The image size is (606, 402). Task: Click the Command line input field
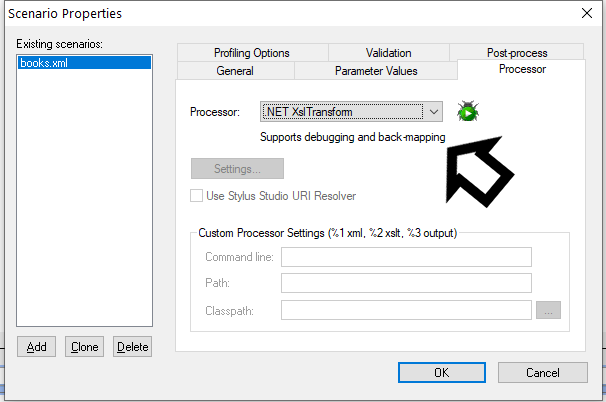click(406, 258)
